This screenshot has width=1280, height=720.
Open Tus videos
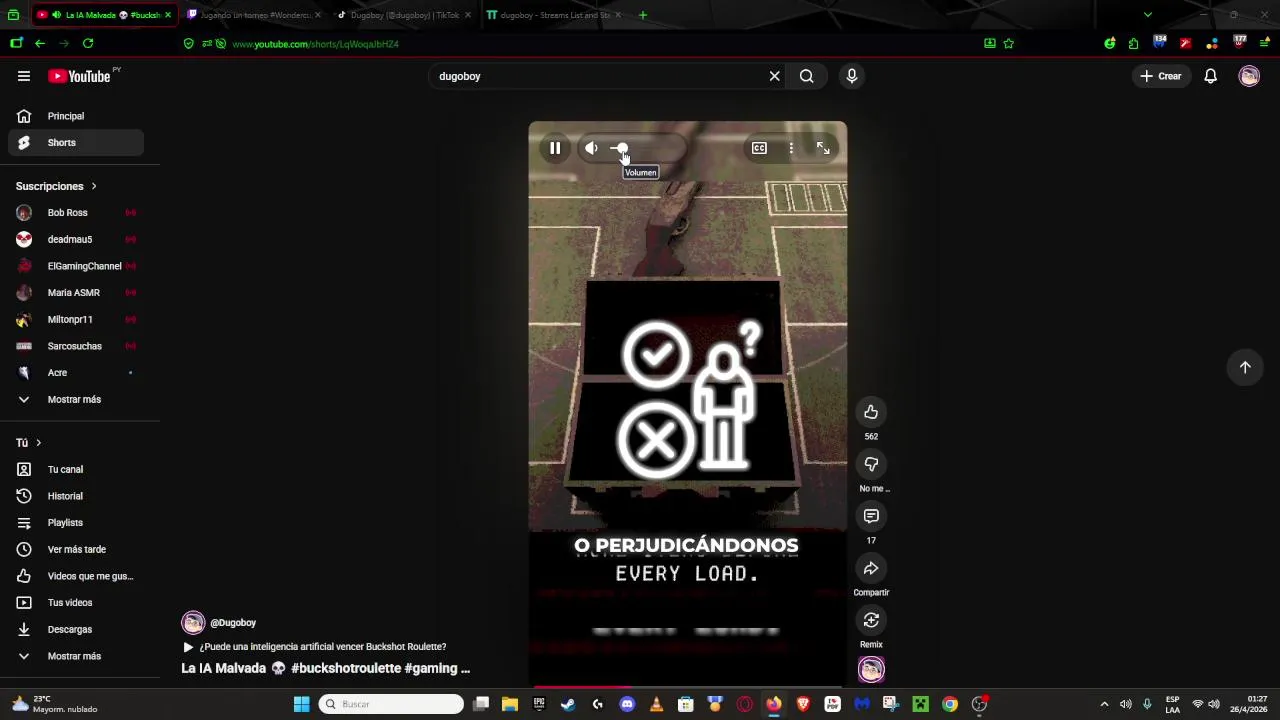coord(76,602)
